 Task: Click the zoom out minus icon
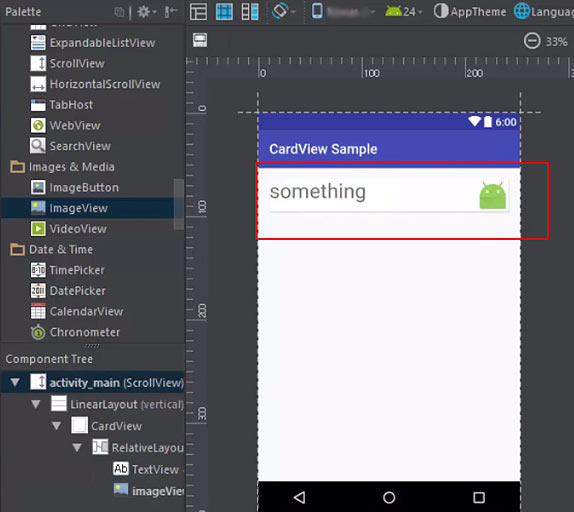[532, 41]
